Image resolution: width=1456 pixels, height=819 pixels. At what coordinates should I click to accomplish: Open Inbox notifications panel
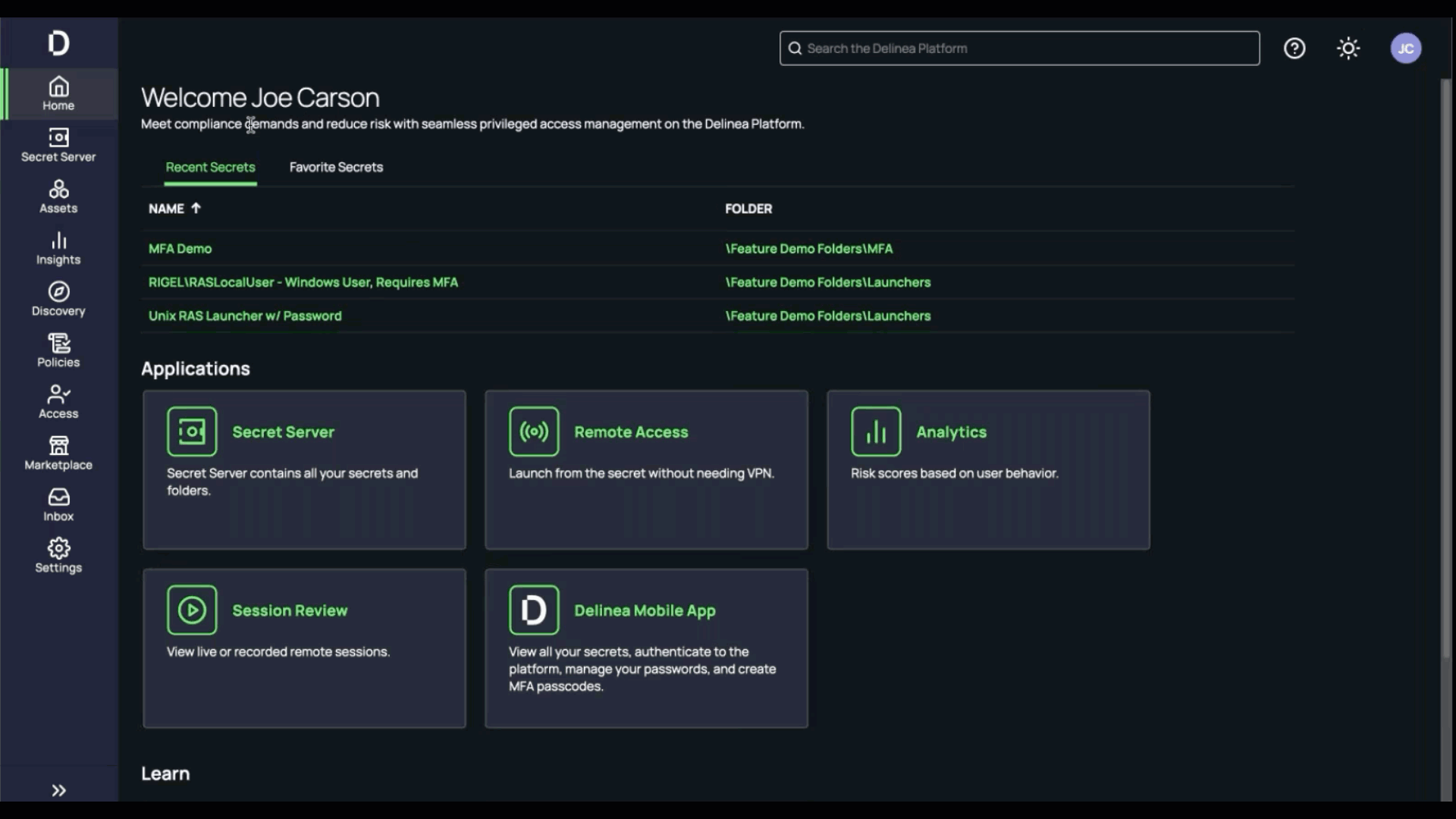click(x=58, y=504)
